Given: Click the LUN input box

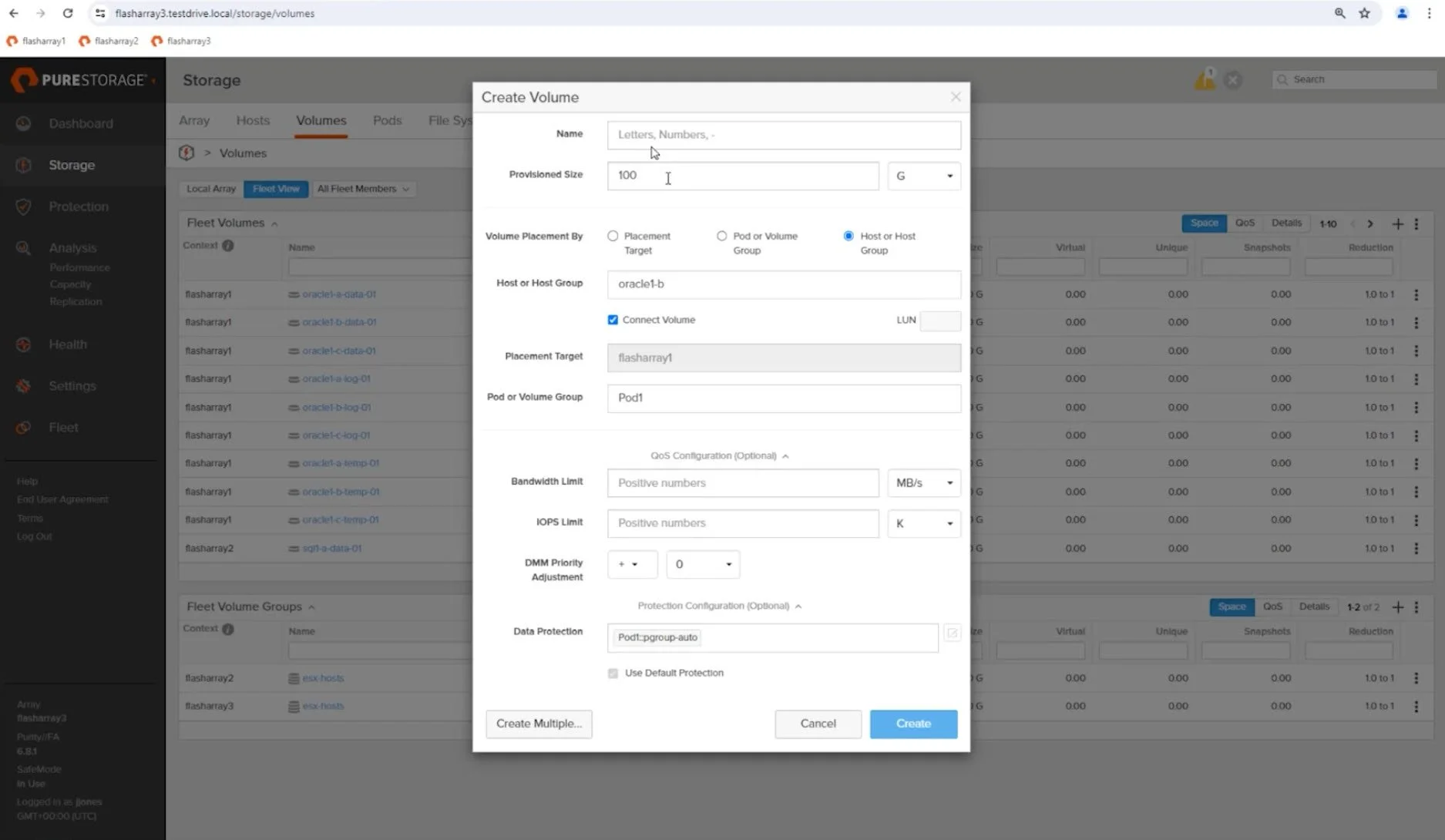Looking at the screenshot, I should (x=940, y=321).
